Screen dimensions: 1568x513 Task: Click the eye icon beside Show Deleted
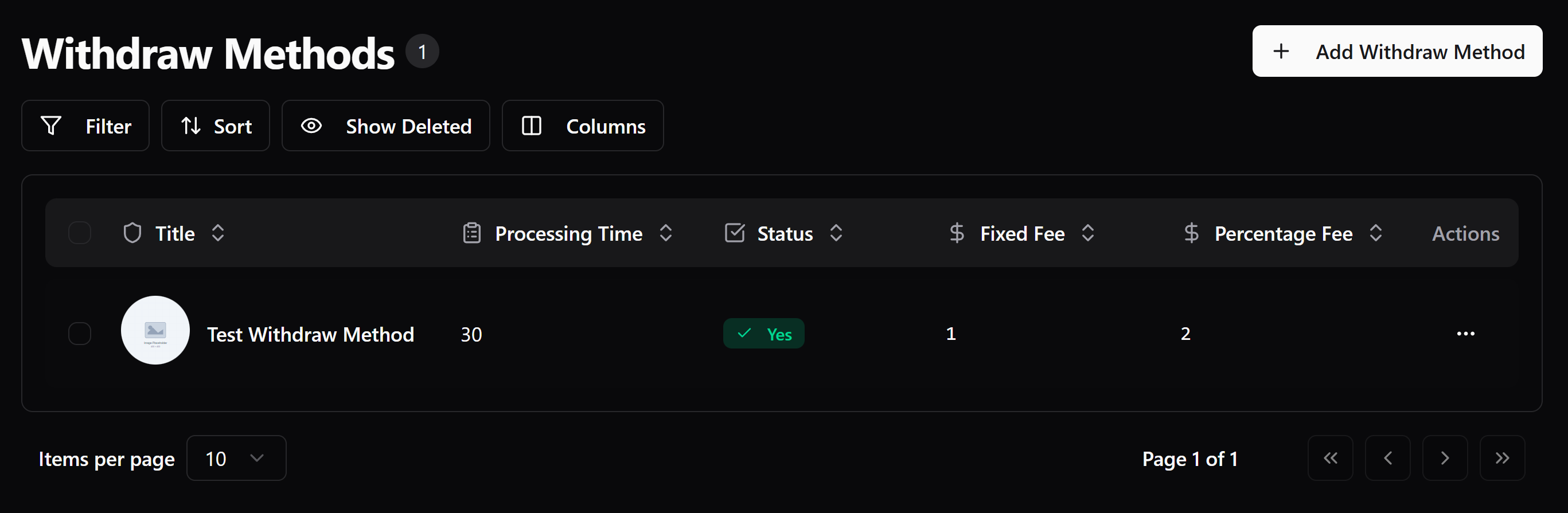pos(311,126)
